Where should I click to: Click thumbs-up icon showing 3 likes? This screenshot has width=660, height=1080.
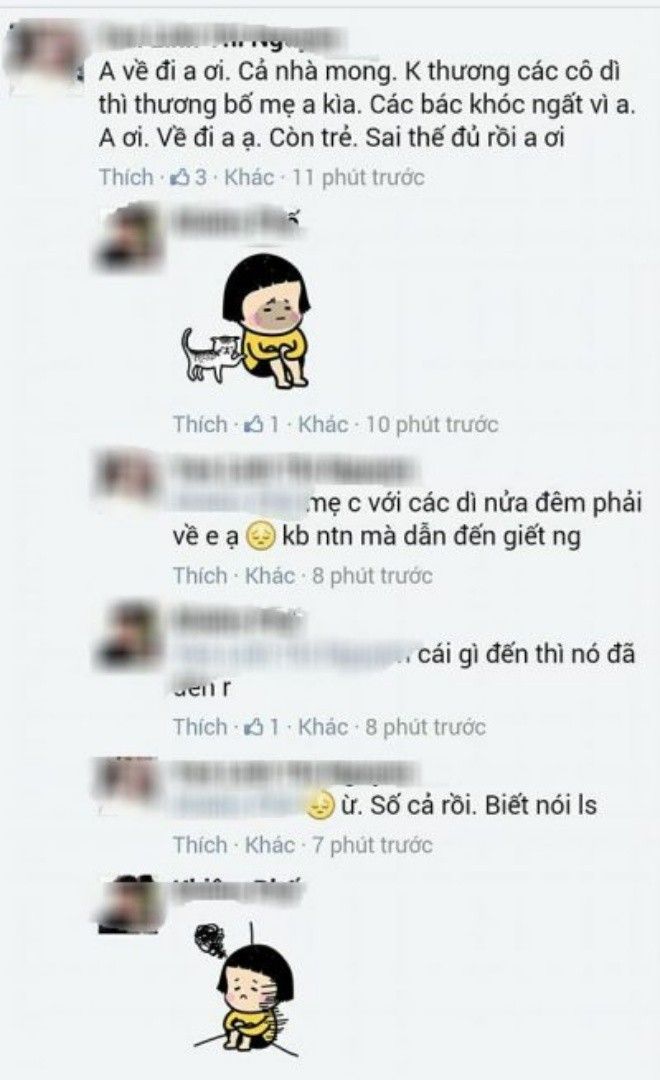pyautogui.click(x=180, y=178)
